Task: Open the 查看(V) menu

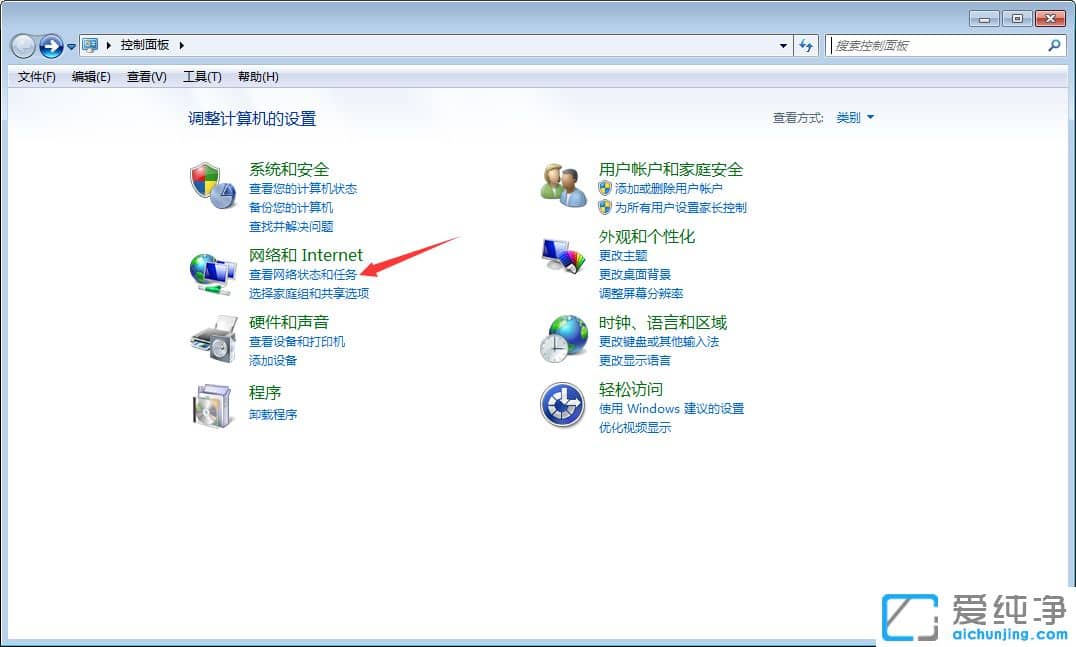Action: (x=145, y=76)
